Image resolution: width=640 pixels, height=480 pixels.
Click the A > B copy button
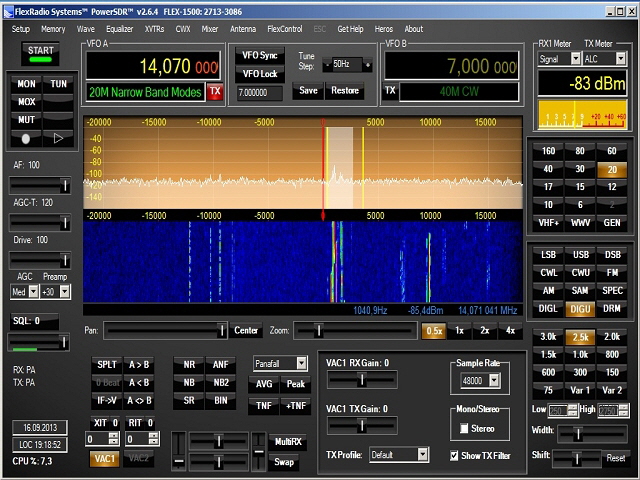tap(139, 365)
